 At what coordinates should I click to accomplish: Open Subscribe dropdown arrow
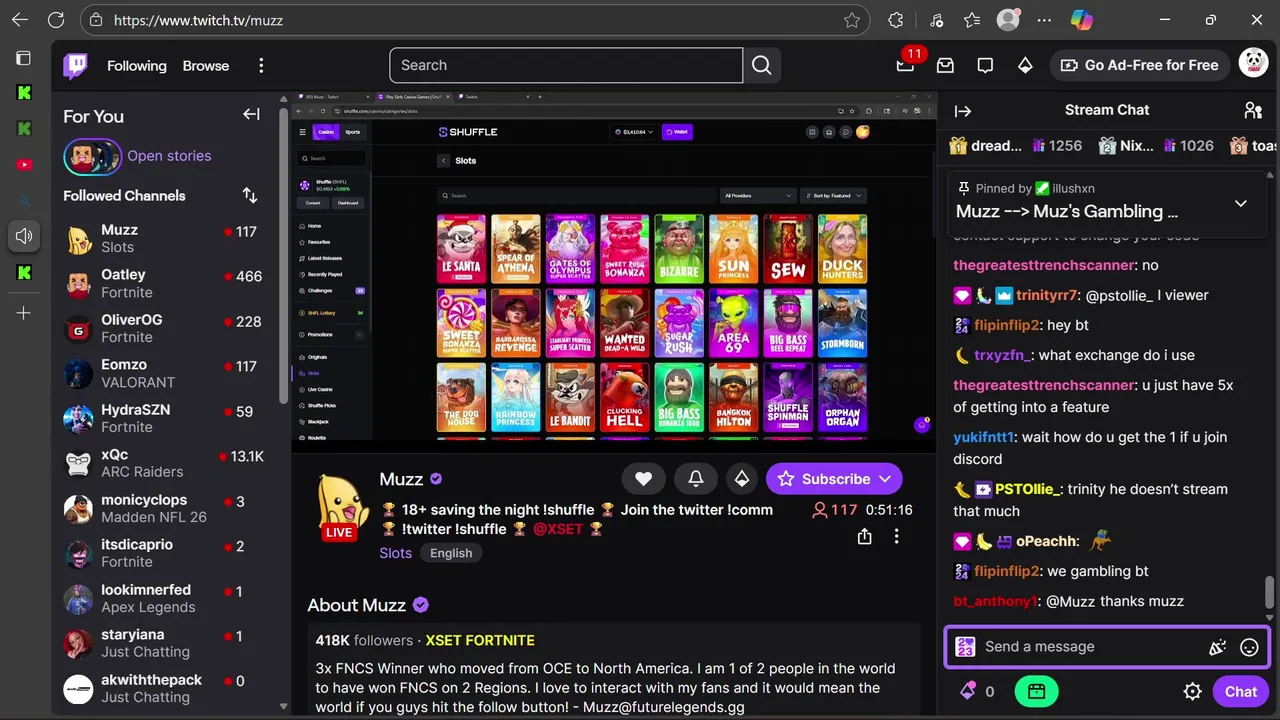tap(885, 479)
